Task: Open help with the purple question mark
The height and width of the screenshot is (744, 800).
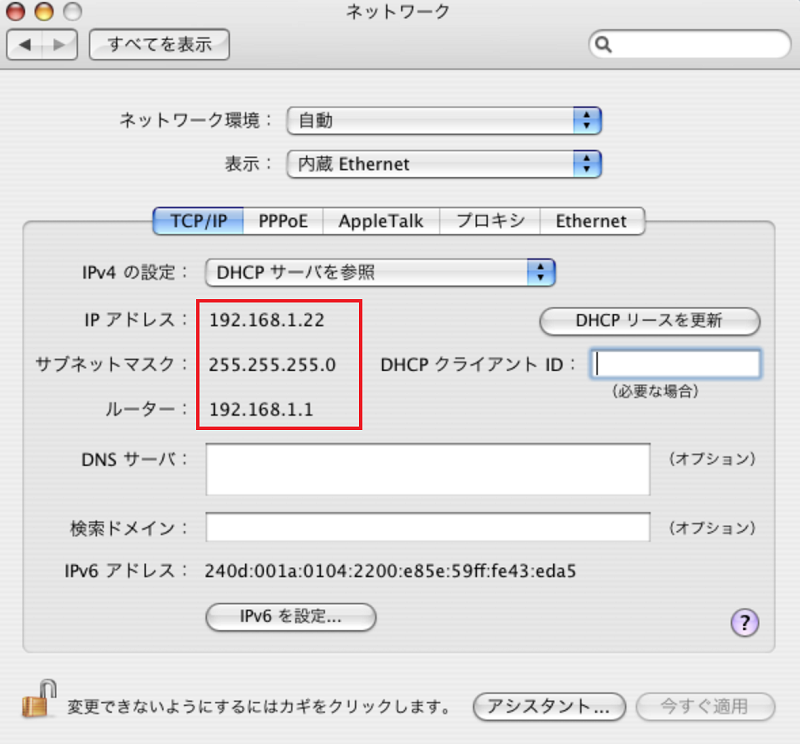Action: click(x=745, y=623)
